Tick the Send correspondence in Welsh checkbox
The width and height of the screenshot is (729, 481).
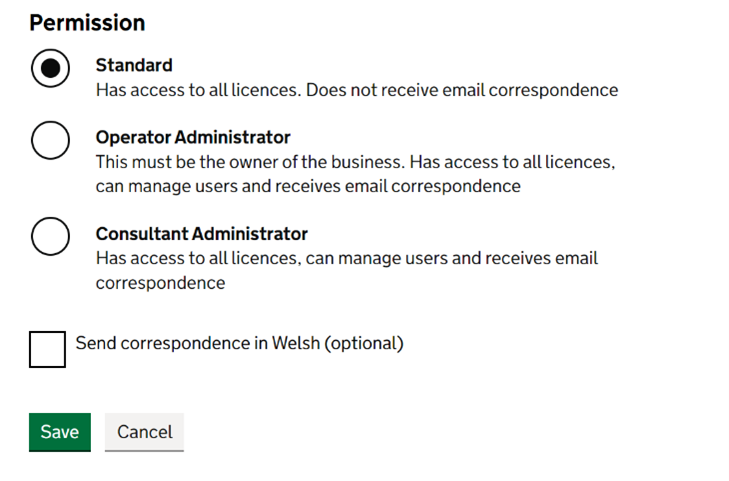[x=47, y=349]
